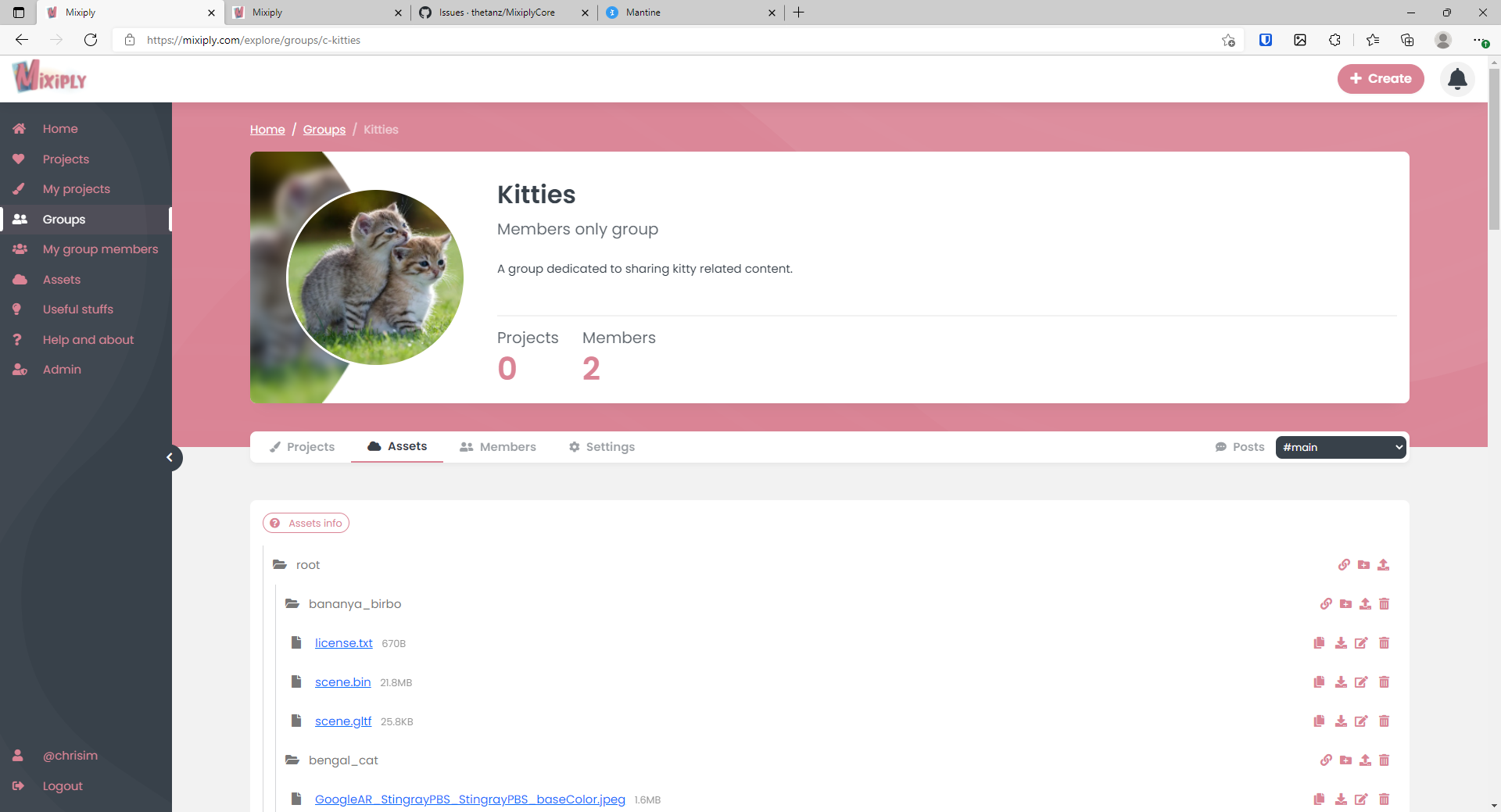The width and height of the screenshot is (1501, 812).
Task: Collapse the sidebar with the chevron
Action: 170,458
